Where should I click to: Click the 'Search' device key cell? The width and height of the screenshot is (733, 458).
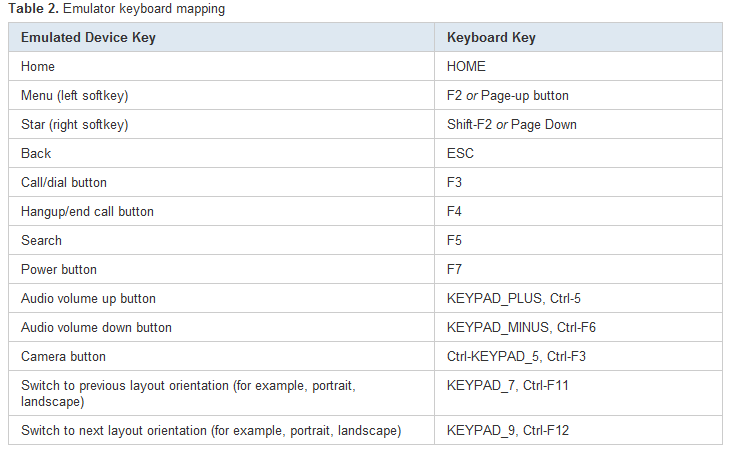coord(41,241)
